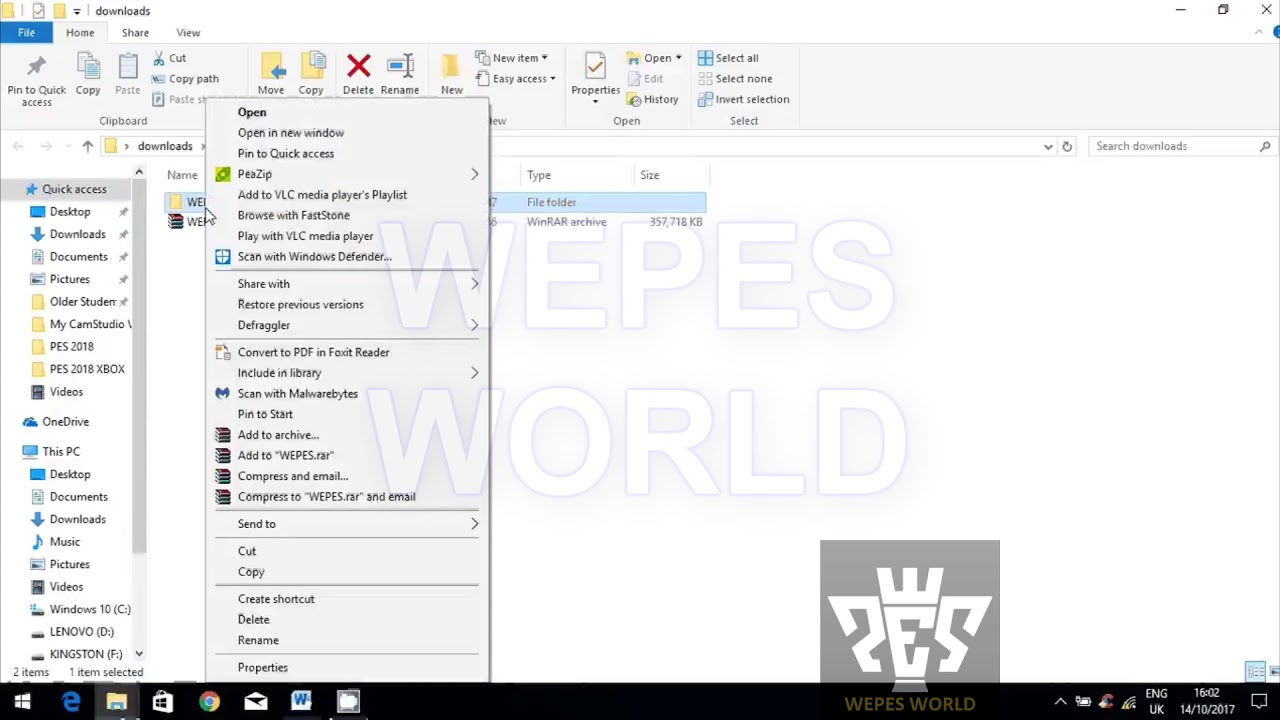The width and height of the screenshot is (1280, 720).
Task: Click the Copy to icon in Organize
Action: click(311, 68)
